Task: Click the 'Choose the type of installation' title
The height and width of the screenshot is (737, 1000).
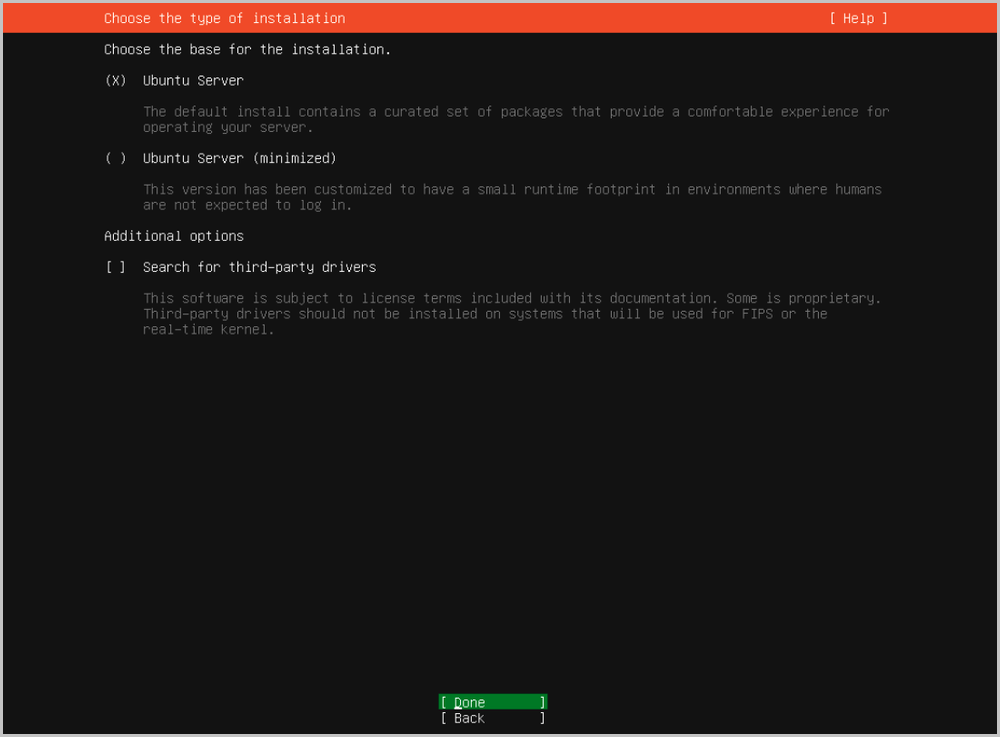Action: coord(224,18)
